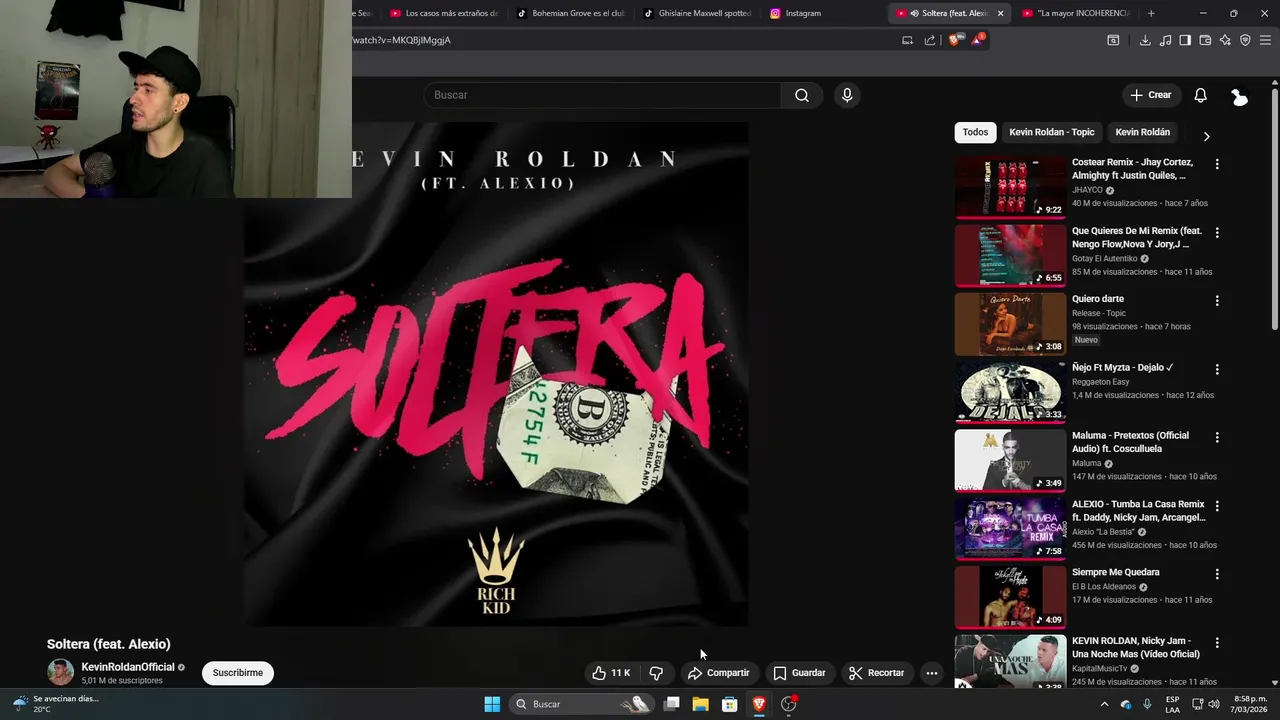Open options menu for Tumba La Casa Remix
This screenshot has height=720, width=1280.
pyautogui.click(x=1217, y=506)
